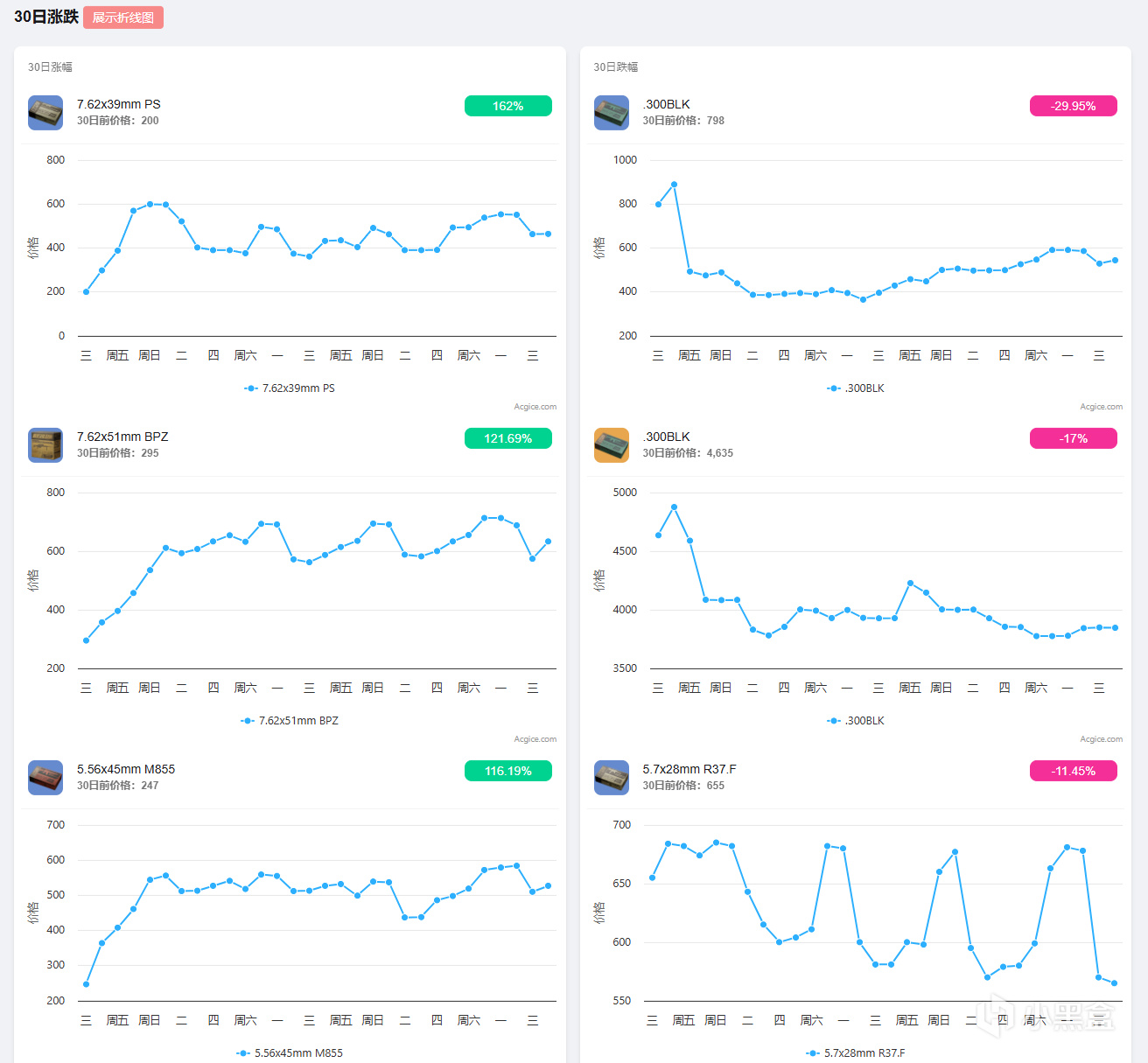This screenshot has height=1063, width=1148.
Task: Toggle the 7.62x51mm BPZ chart legend
Action: click(290, 721)
